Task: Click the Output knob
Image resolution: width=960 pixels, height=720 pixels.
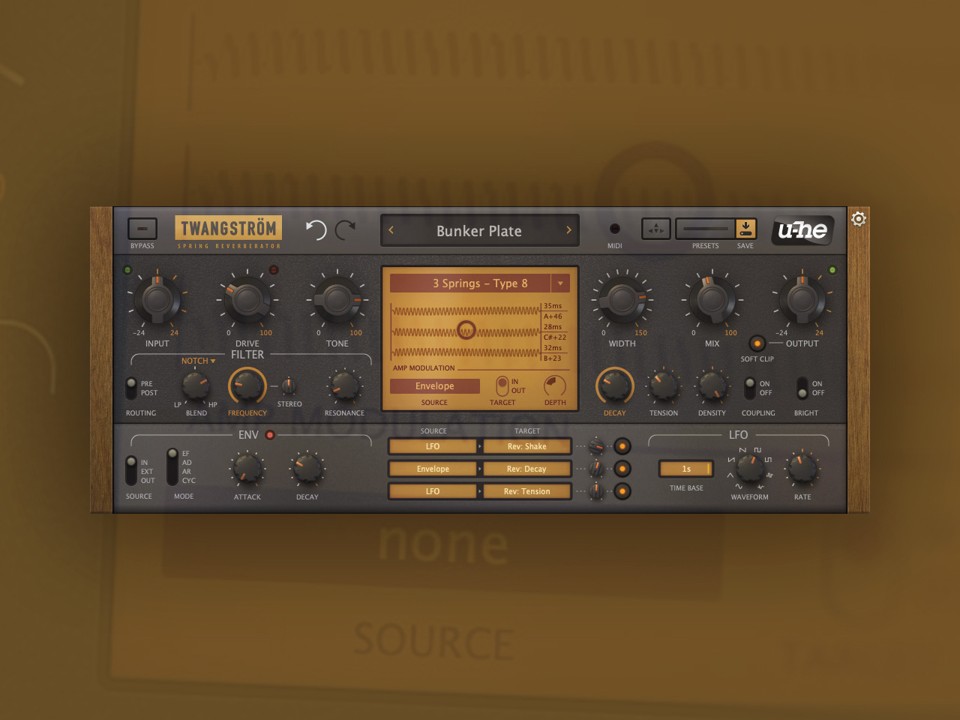Action: (802, 300)
